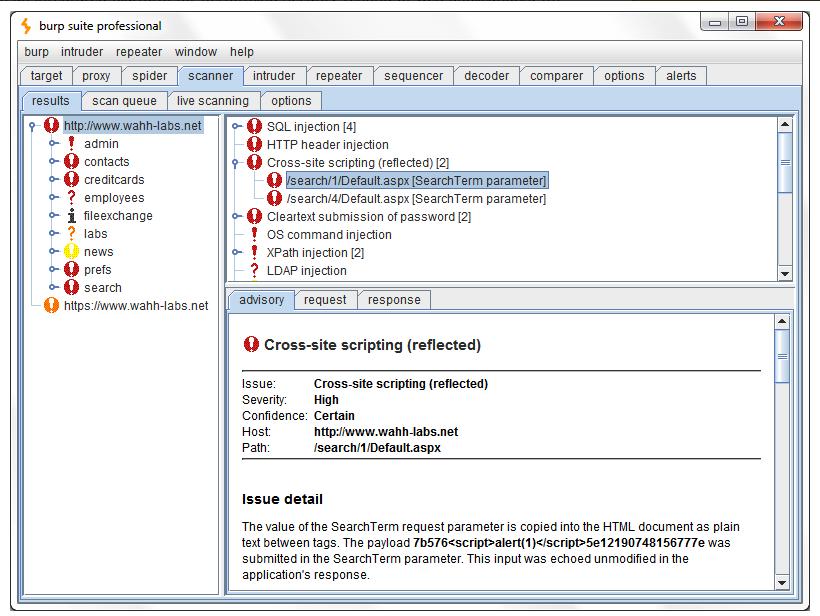The width and height of the screenshot is (820, 616).
Task: Click severity icon of Cross-site scripting (reflected) [2]
Action: pos(254,162)
